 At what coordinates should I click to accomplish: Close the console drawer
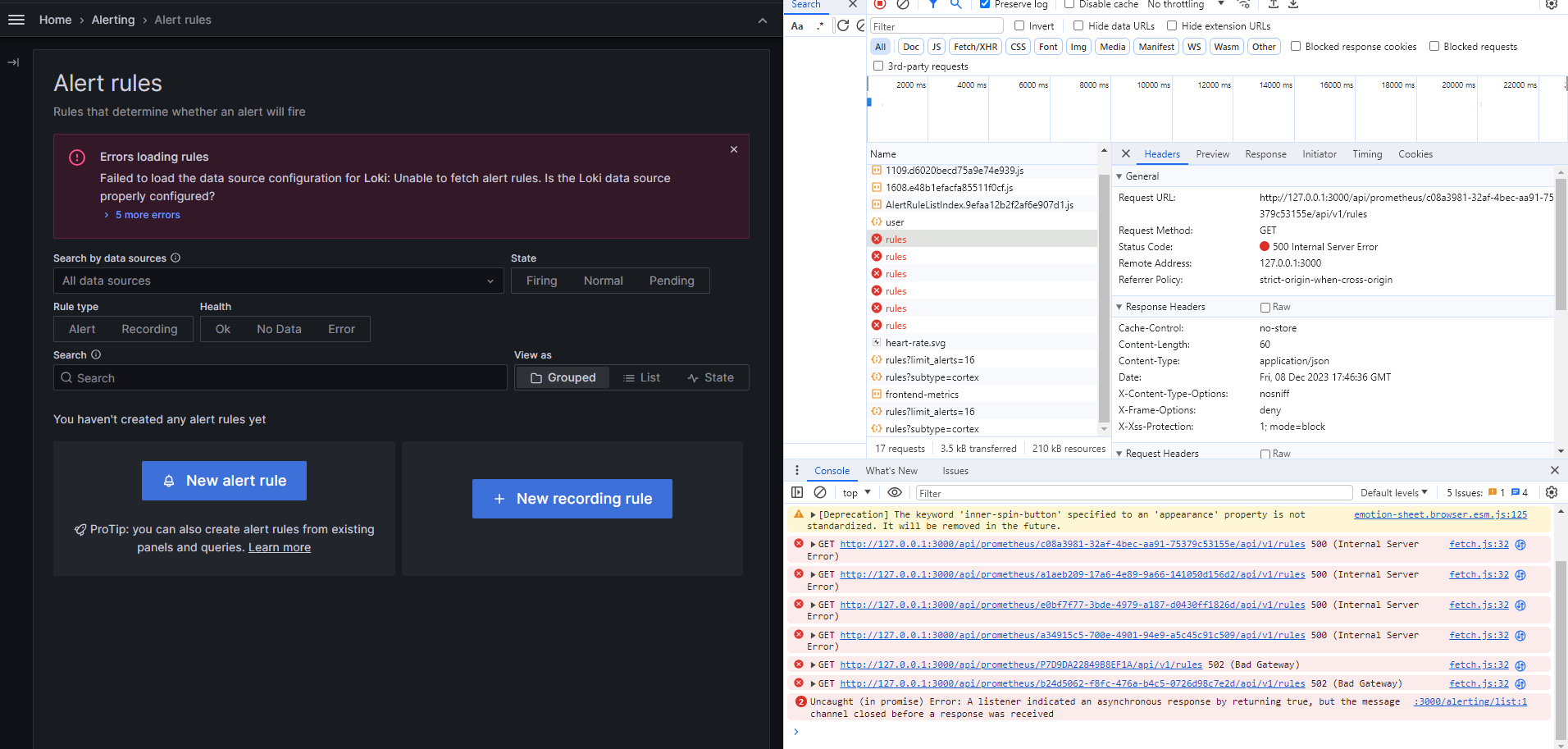point(1555,470)
